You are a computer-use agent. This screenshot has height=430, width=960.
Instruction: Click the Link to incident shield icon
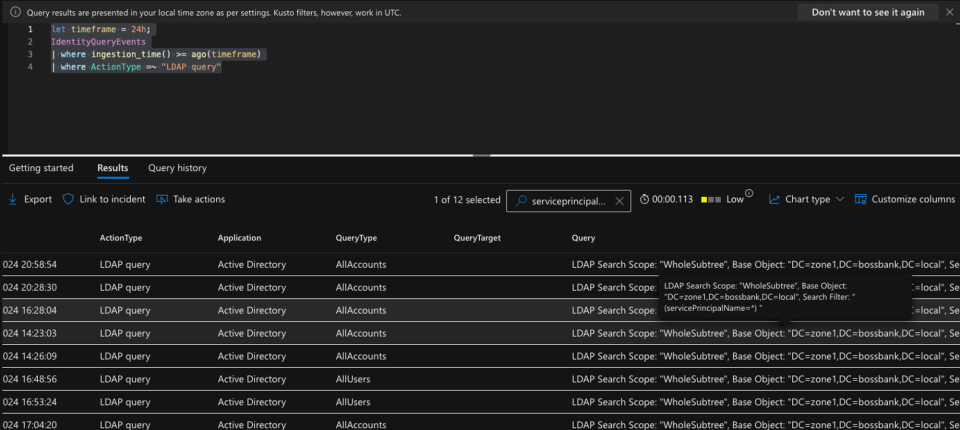pyautogui.click(x=69, y=199)
